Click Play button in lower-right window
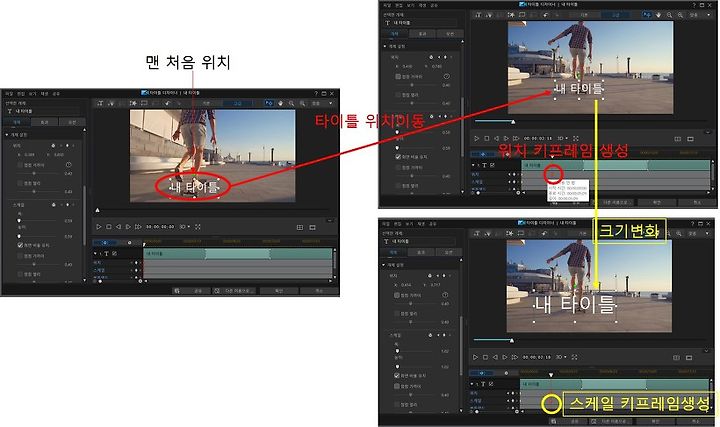 pos(476,357)
